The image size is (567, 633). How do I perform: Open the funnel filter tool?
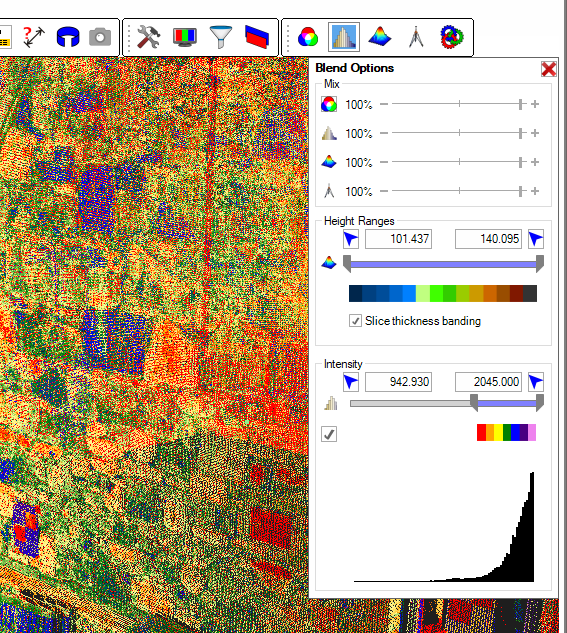(221, 37)
